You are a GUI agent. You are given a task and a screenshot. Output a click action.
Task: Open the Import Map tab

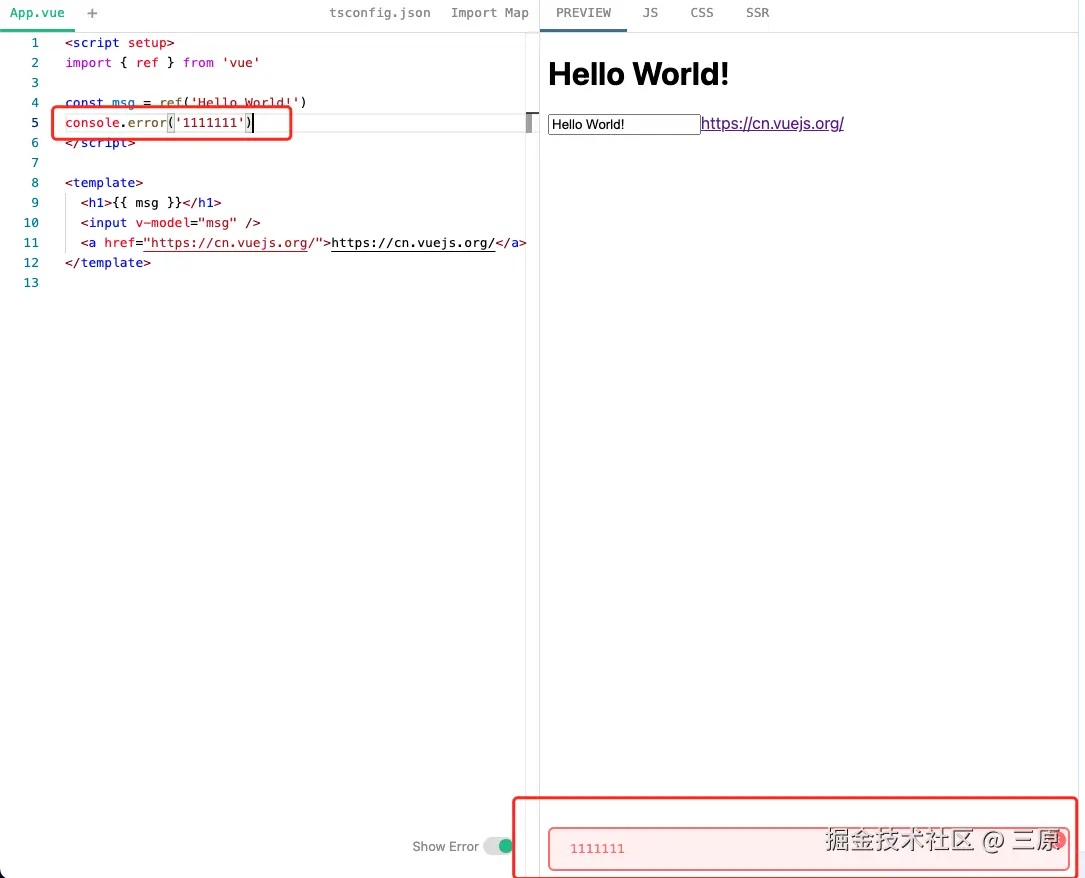pos(489,13)
